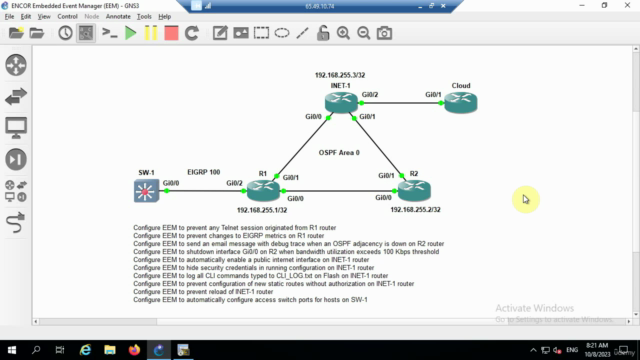640x360 pixels.
Task: Open the Tools menu
Action: (144, 16)
